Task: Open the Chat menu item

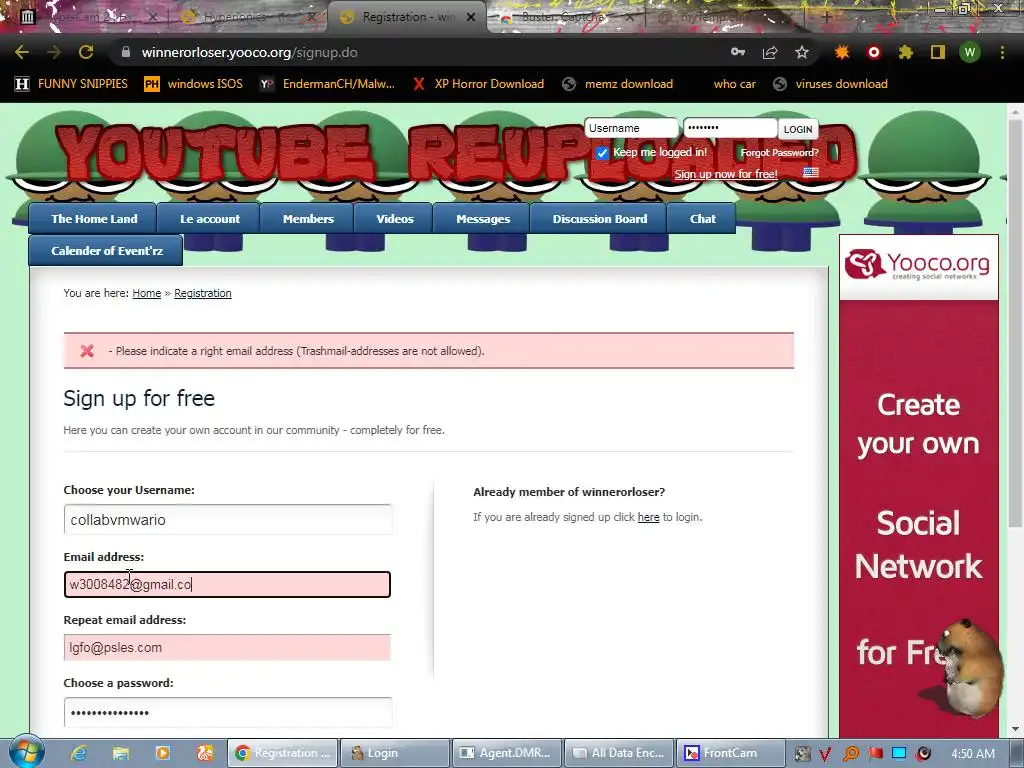Action: (703, 219)
